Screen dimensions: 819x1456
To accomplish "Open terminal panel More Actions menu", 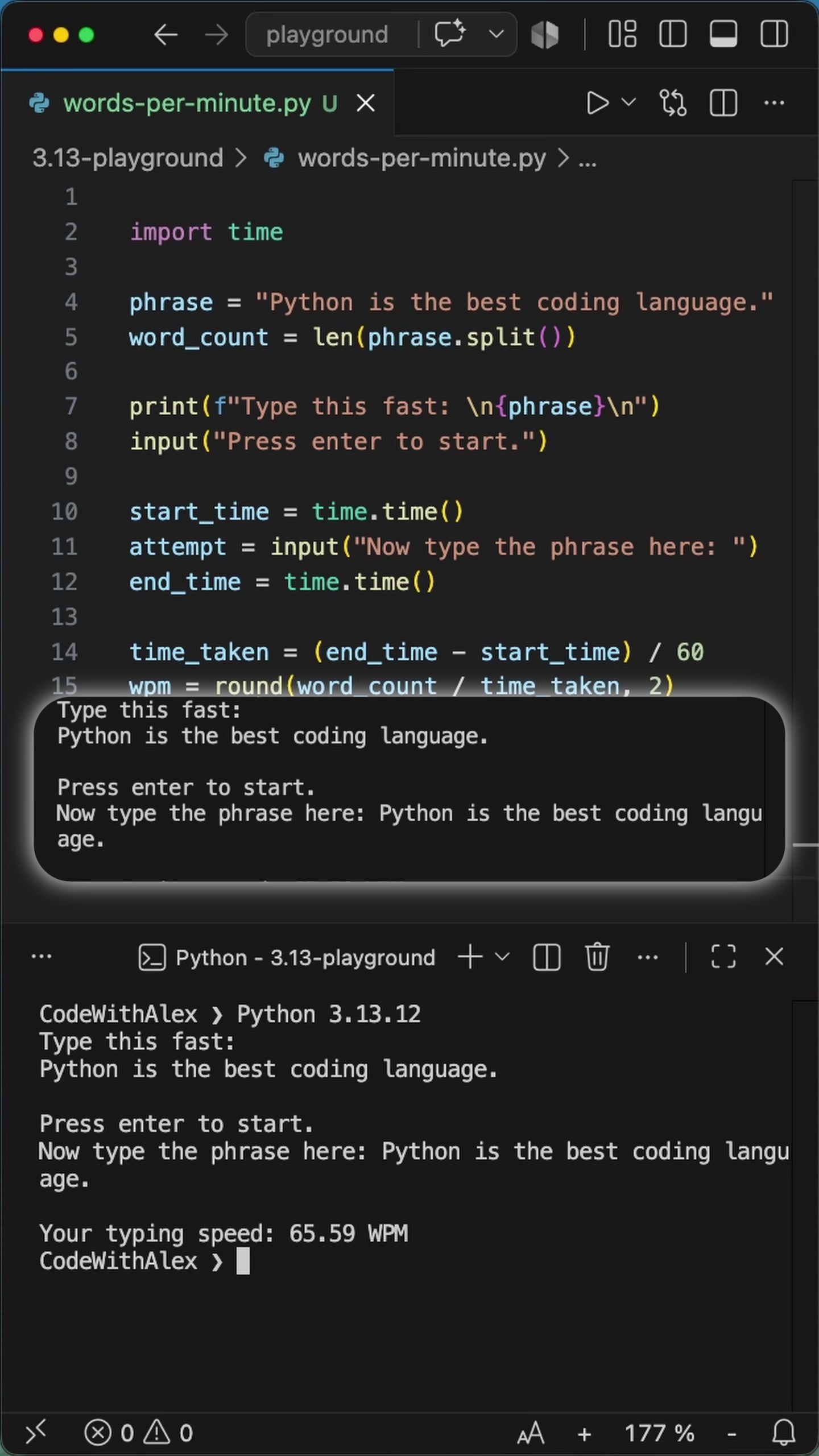I will click(648, 957).
